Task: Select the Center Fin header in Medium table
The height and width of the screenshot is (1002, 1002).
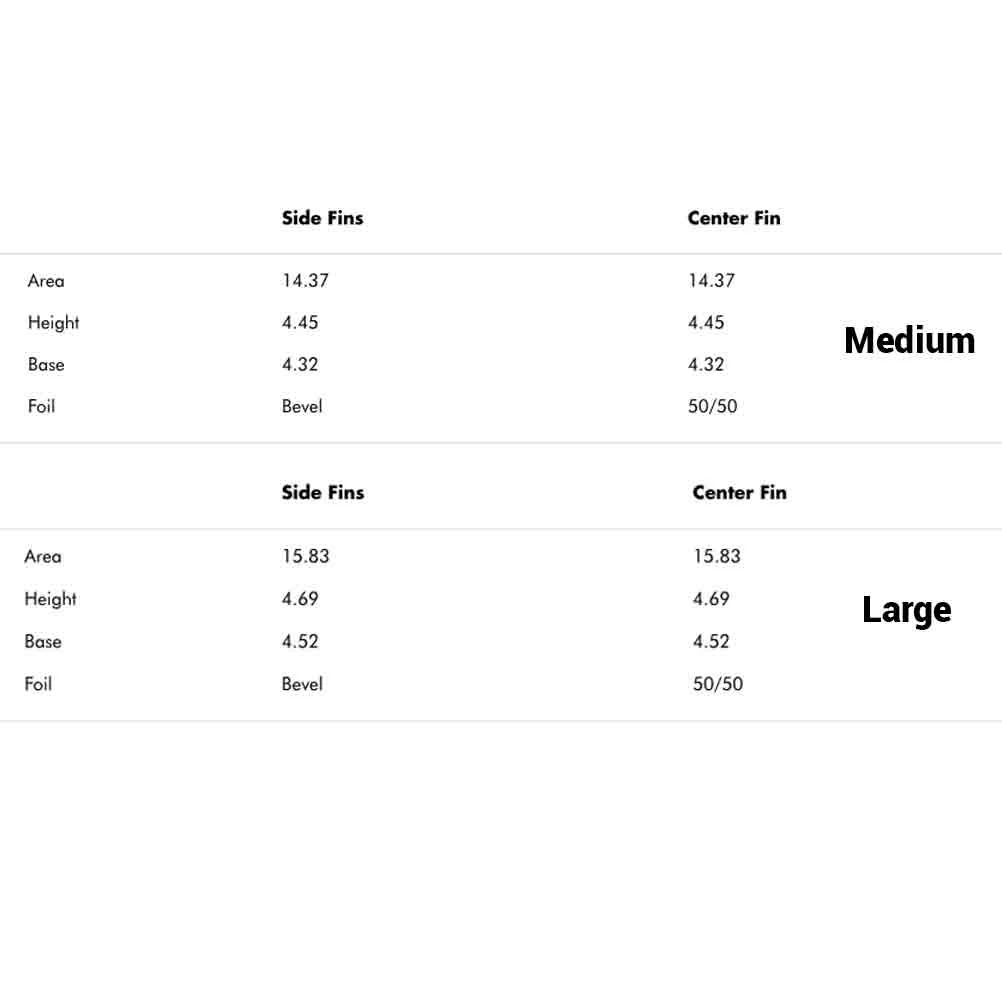Action: (x=733, y=218)
